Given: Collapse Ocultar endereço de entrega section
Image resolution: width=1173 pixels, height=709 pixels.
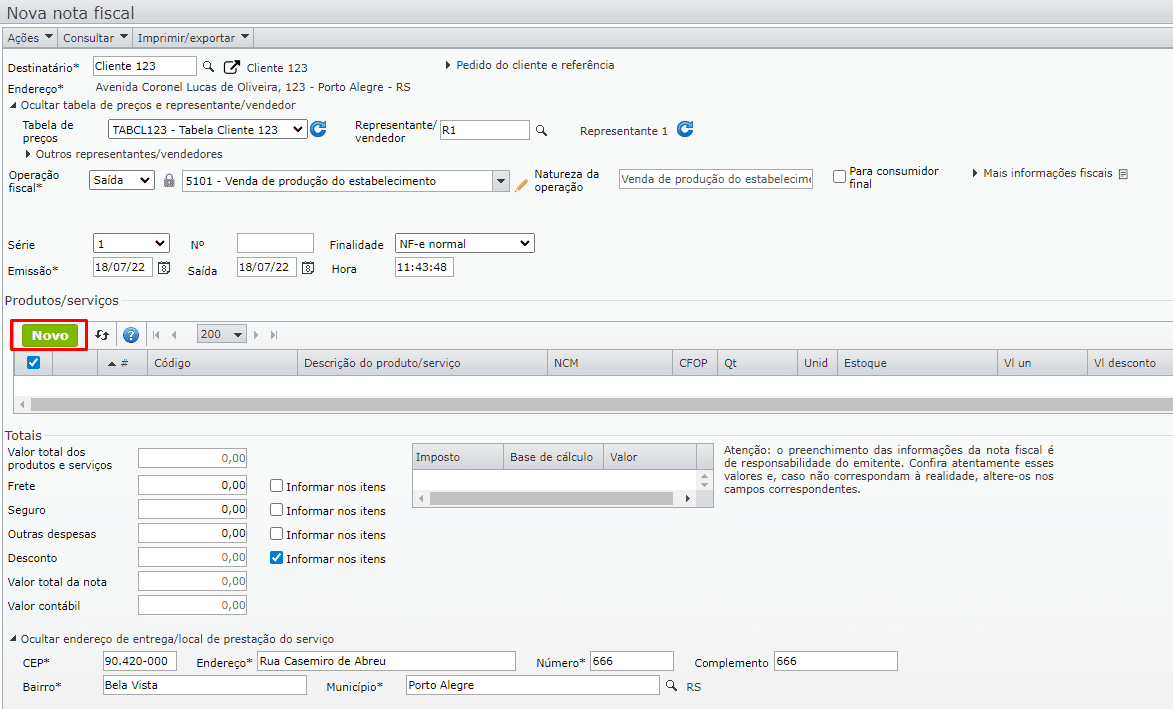Looking at the screenshot, I should click(x=171, y=639).
